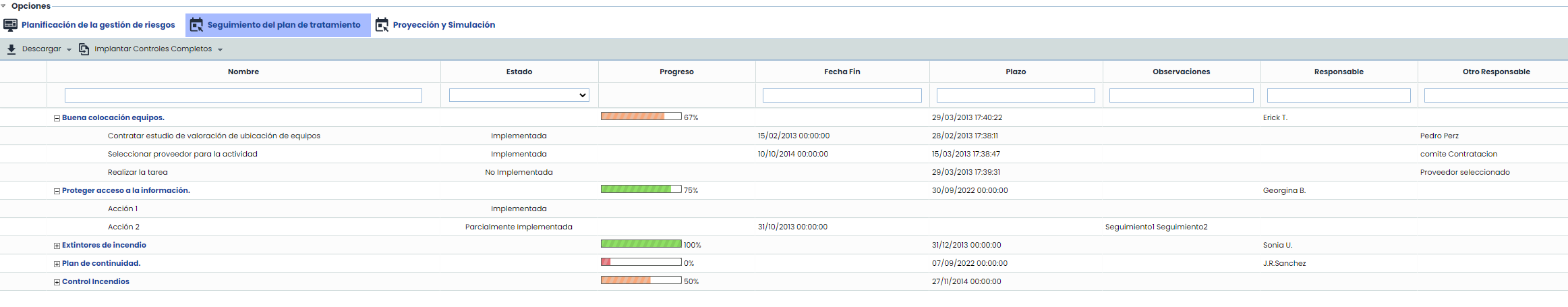Image resolution: width=1568 pixels, height=307 pixels.
Task: Open the Descargar dropdown arrow
Action: pos(69,50)
